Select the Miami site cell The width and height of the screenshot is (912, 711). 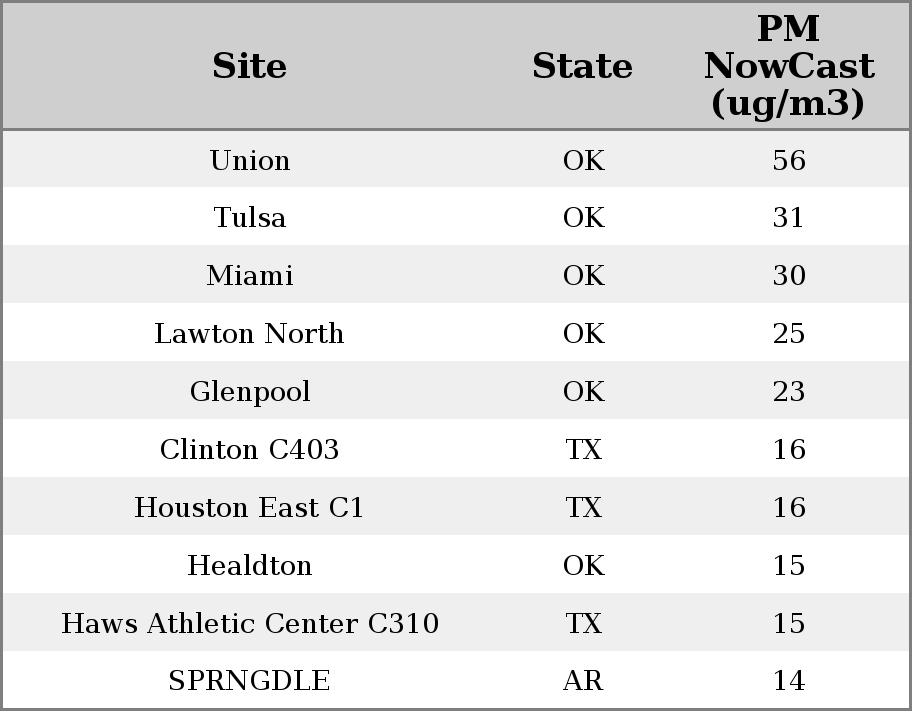[250, 275]
